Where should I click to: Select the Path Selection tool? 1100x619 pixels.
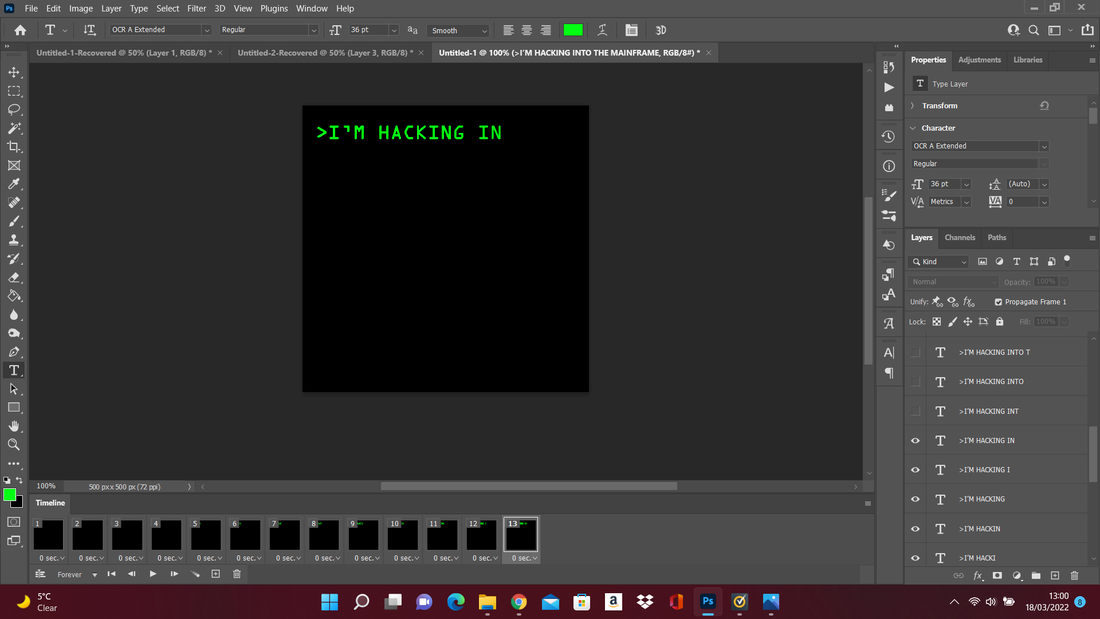click(14, 389)
